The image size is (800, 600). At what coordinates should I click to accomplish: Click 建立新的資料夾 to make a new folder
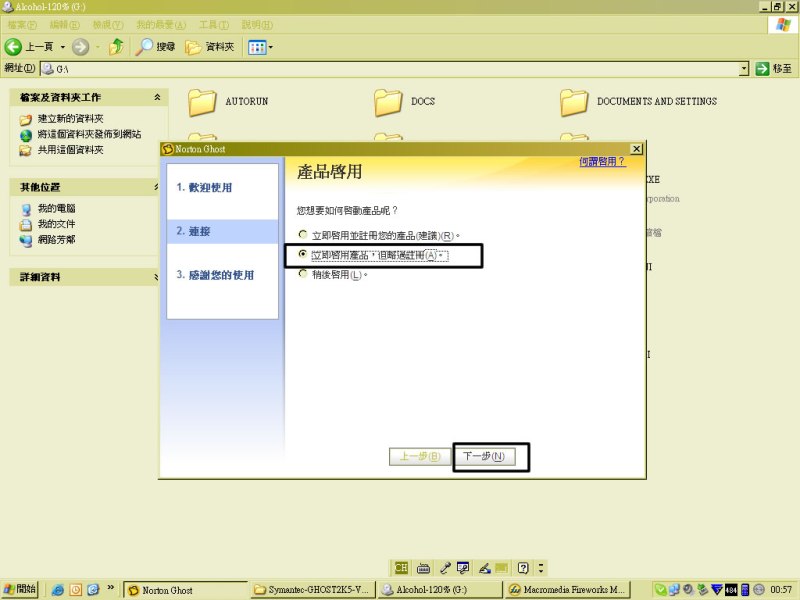point(70,119)
